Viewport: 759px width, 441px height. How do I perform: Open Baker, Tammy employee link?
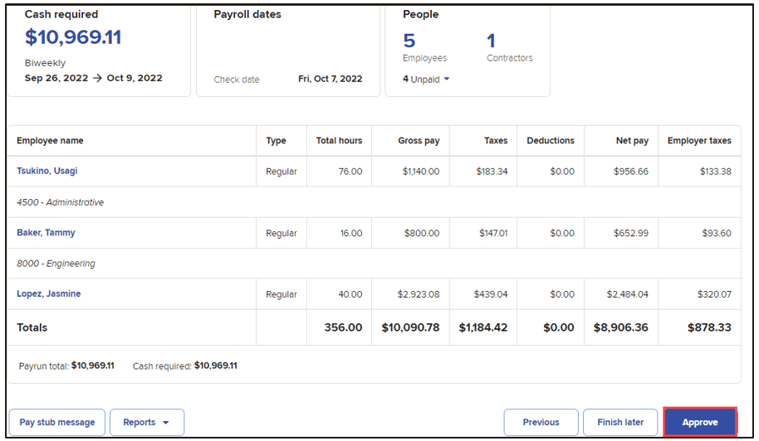pos(46,232)
